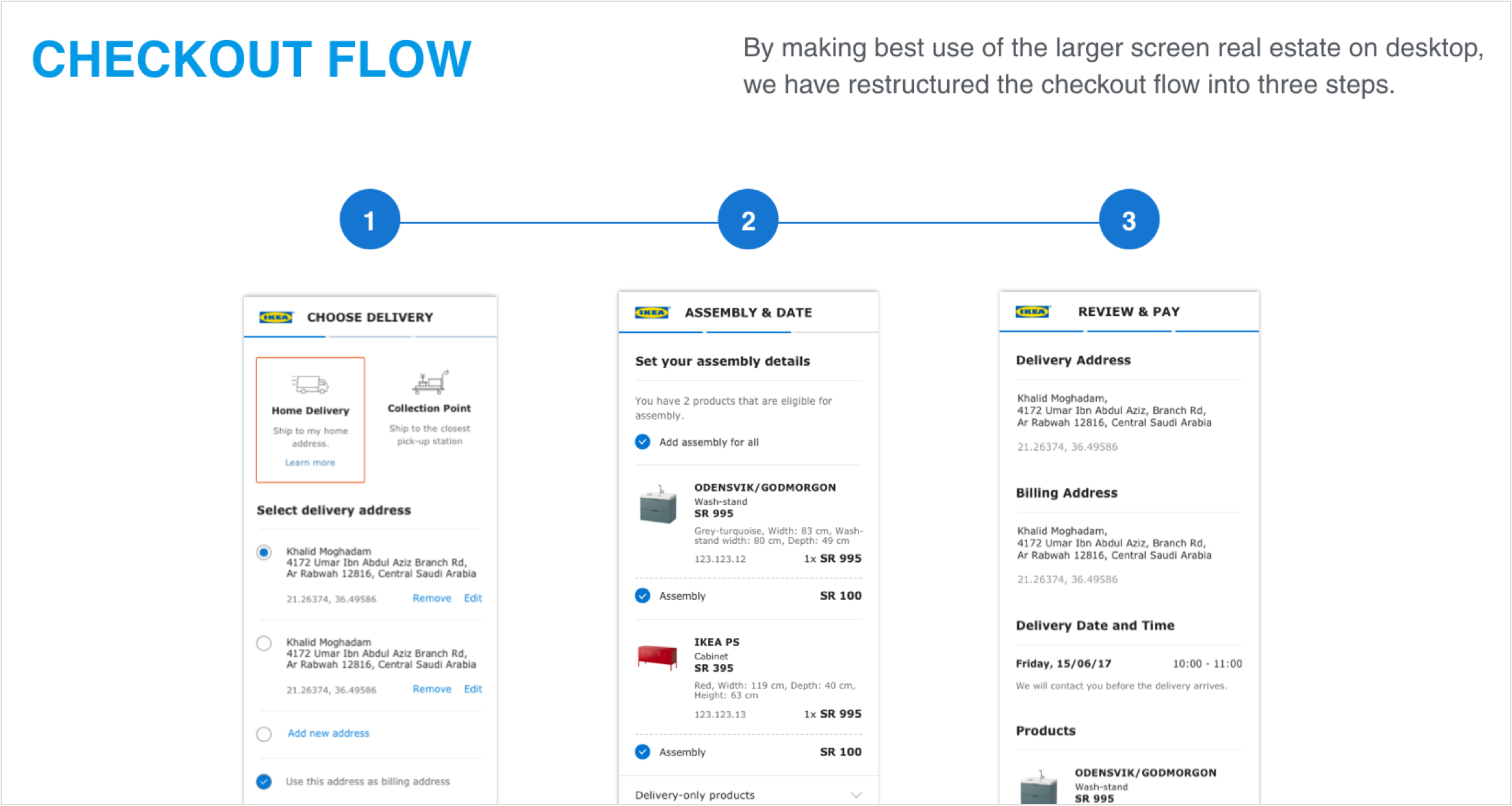Select the Collection Point cart icon
This screenshot has height=806, width=1512.
tap(429, 381)
